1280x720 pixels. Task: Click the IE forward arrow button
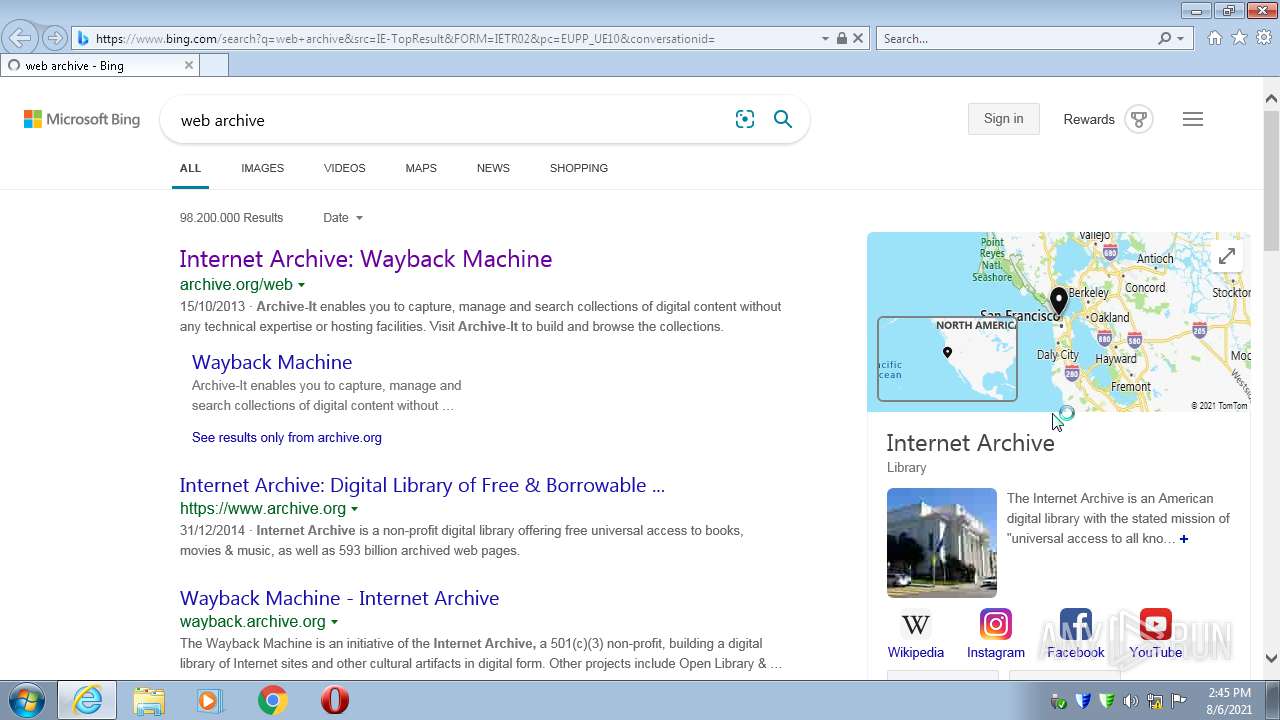click(x=55, y=38)
